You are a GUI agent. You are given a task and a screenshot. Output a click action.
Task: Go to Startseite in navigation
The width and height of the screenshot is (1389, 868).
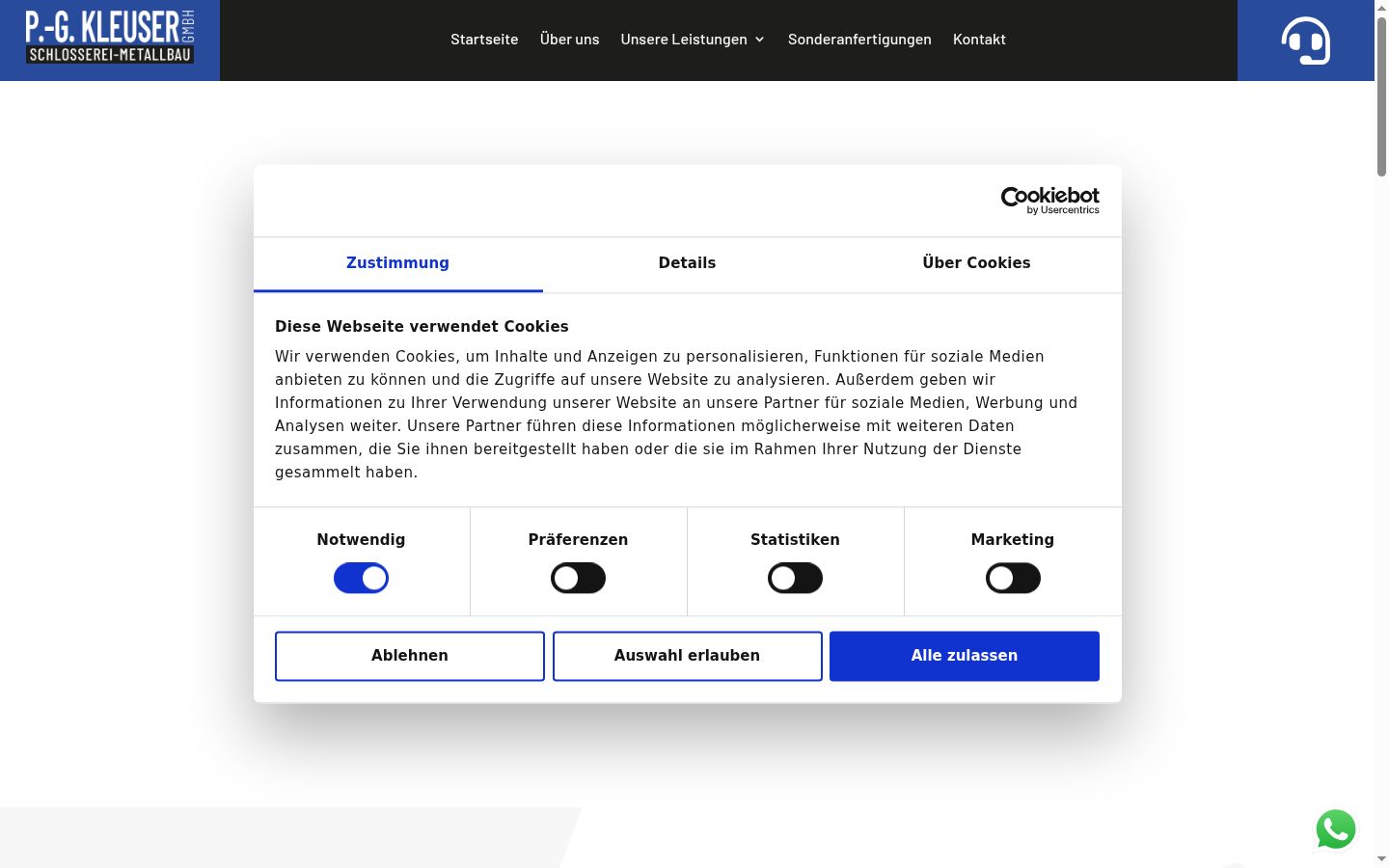point(484,40)
